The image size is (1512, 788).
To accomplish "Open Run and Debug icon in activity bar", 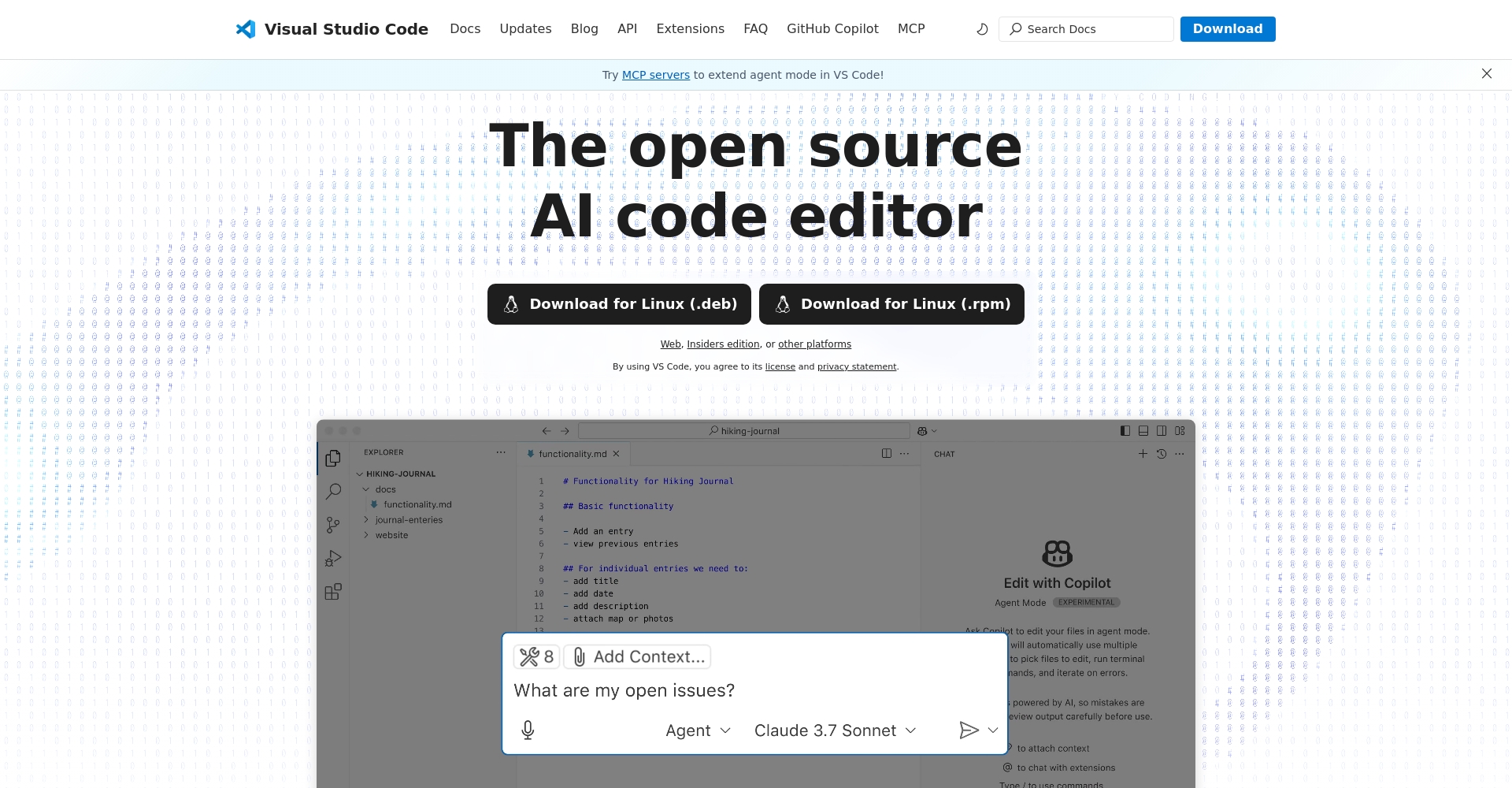I will pyautogui.click(x=333, y=559).
